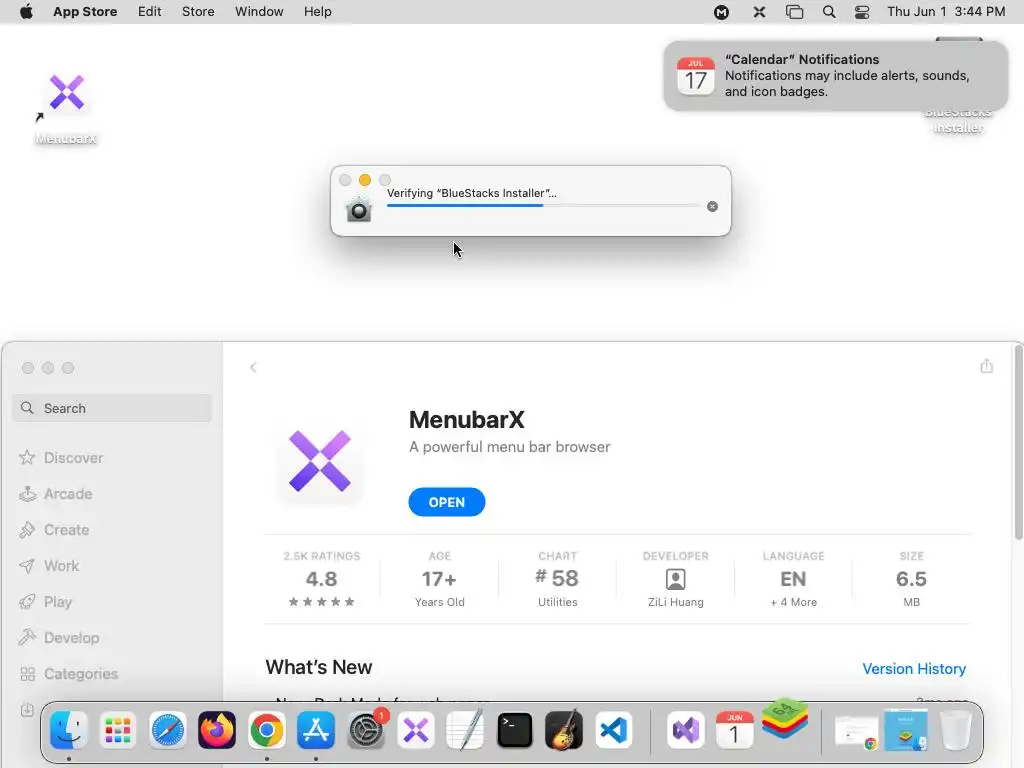This screenshot has height=768, width=1024.
Task: Open Google Chrome from the Dock
Action: [266, 730]
